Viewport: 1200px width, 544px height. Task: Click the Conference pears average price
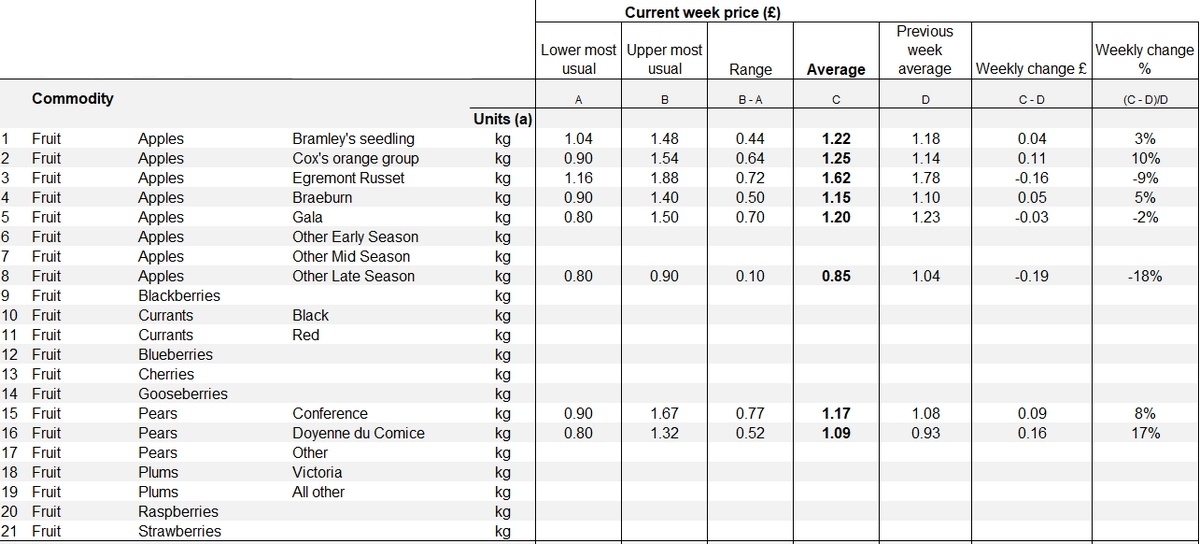[x=835, y=413]
